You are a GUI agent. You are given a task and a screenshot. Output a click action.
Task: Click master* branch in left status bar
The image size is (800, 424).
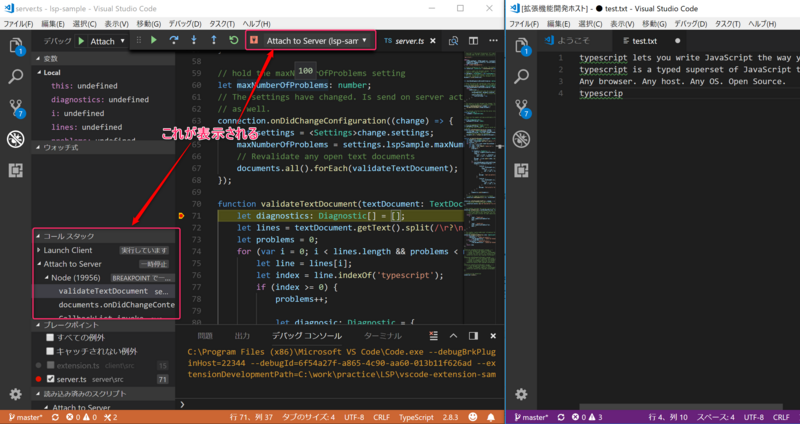[x=26, y=417]
